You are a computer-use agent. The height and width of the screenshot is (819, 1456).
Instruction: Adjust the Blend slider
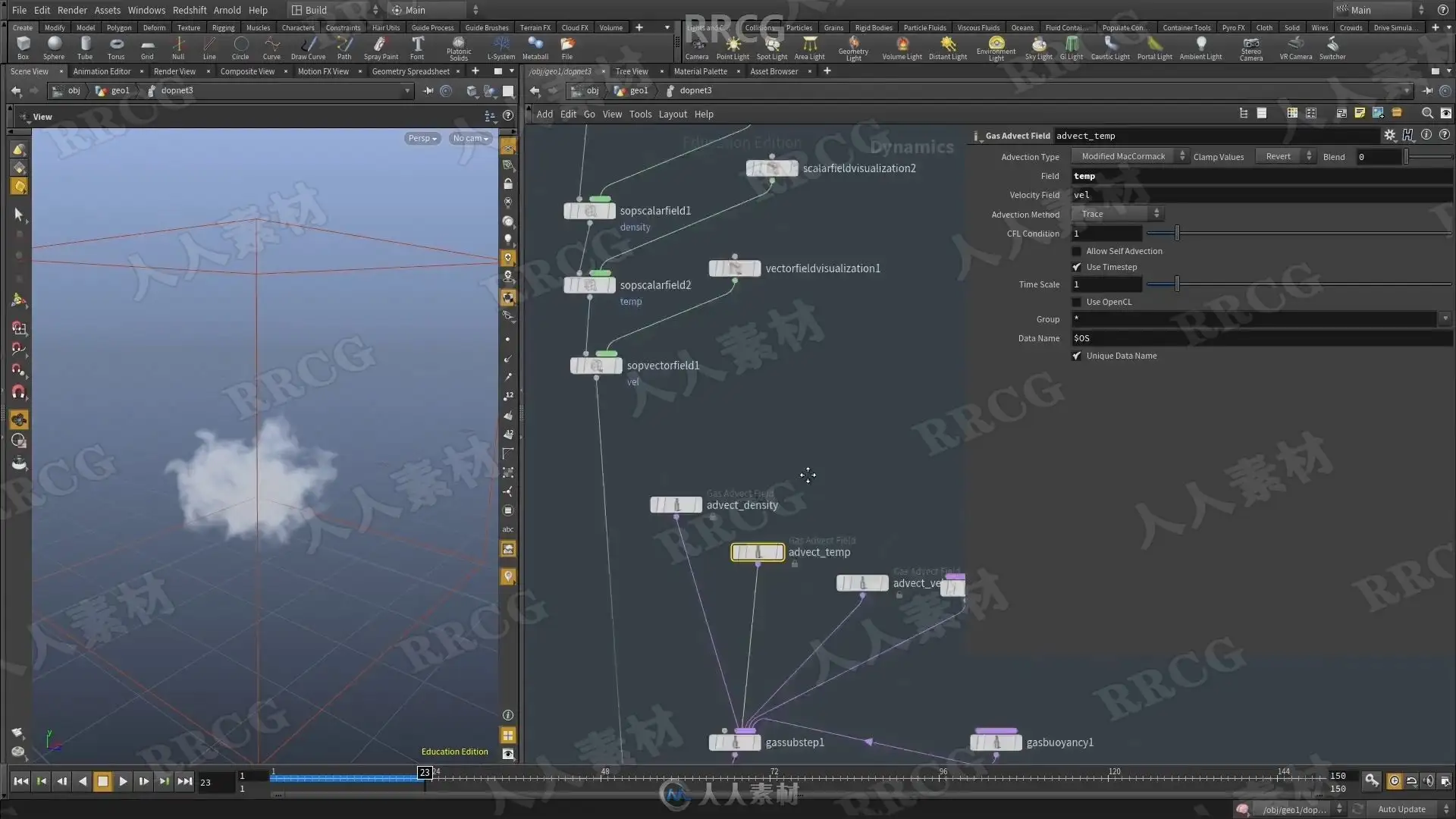(1428, 156)
